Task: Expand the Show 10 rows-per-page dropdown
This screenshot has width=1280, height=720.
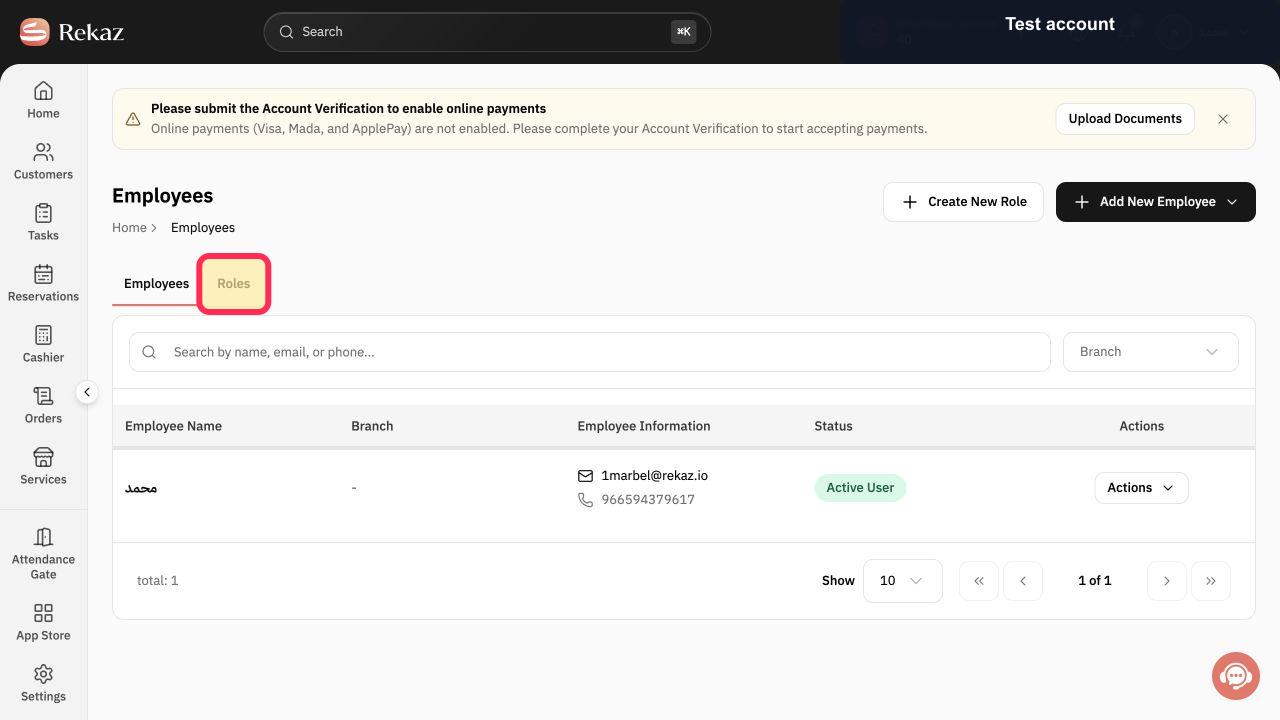Action: (902, 581)
